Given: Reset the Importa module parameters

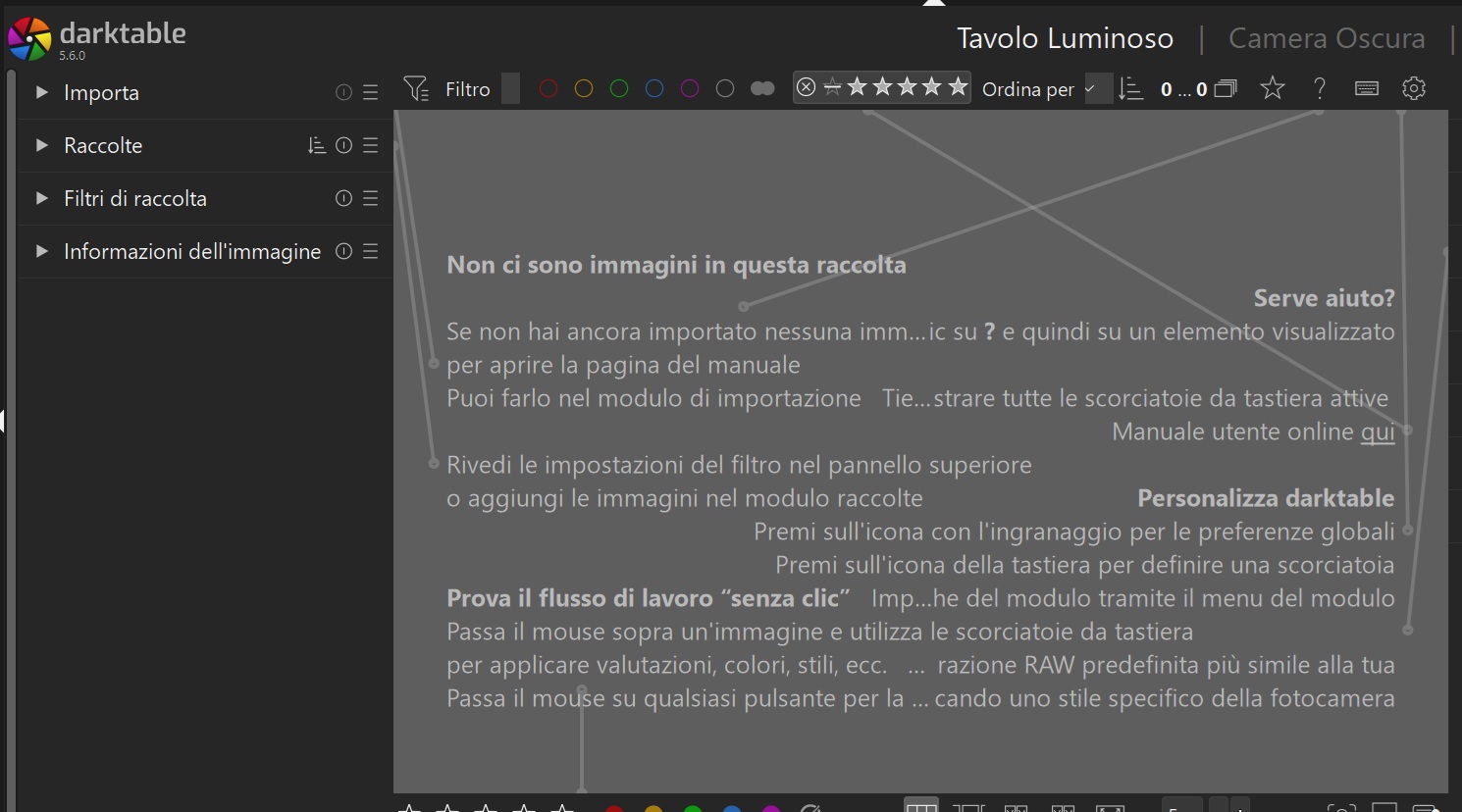Looking at the screenshot, I should (343, 92).
